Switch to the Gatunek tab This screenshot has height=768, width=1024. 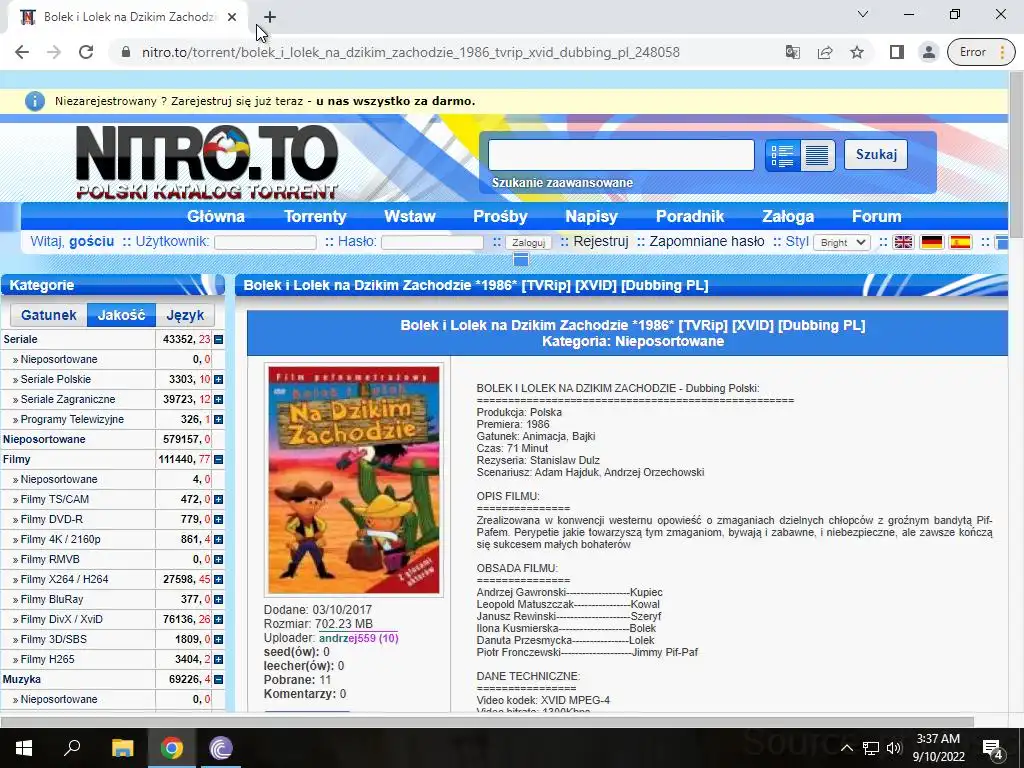coord(49,315)
